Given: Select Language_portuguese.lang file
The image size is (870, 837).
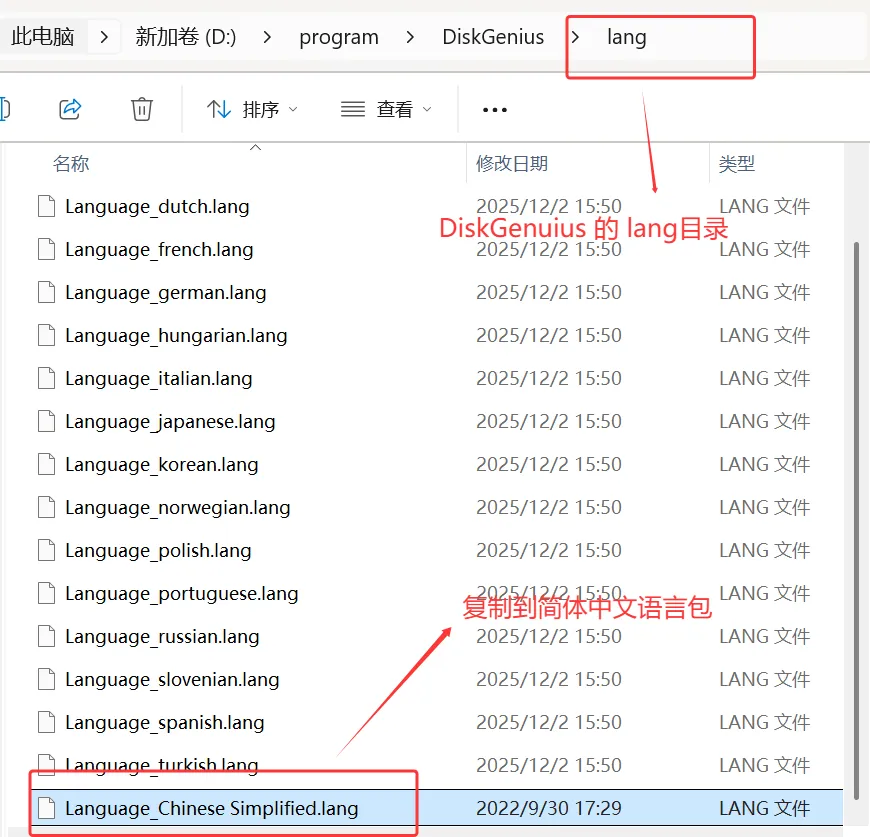Looking at the screenshot, I should click(x=181, y=593).
